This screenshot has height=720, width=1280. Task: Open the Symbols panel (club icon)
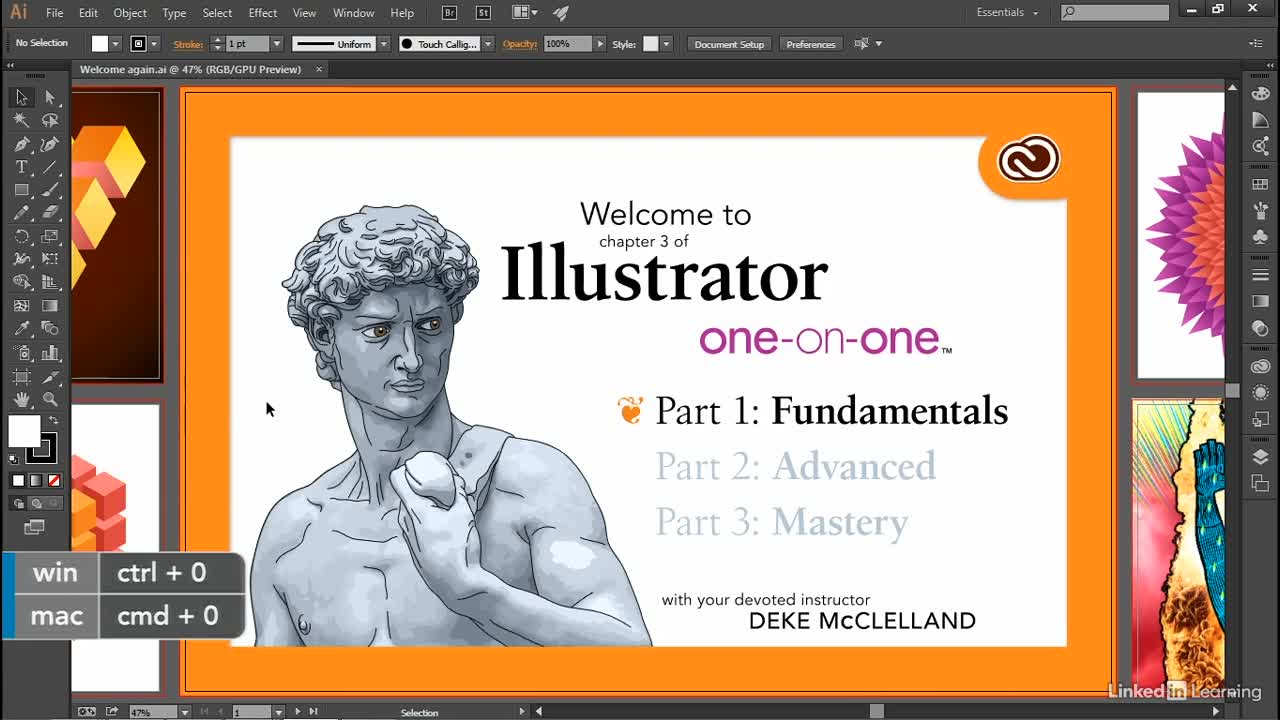[x=1260, y=237]
